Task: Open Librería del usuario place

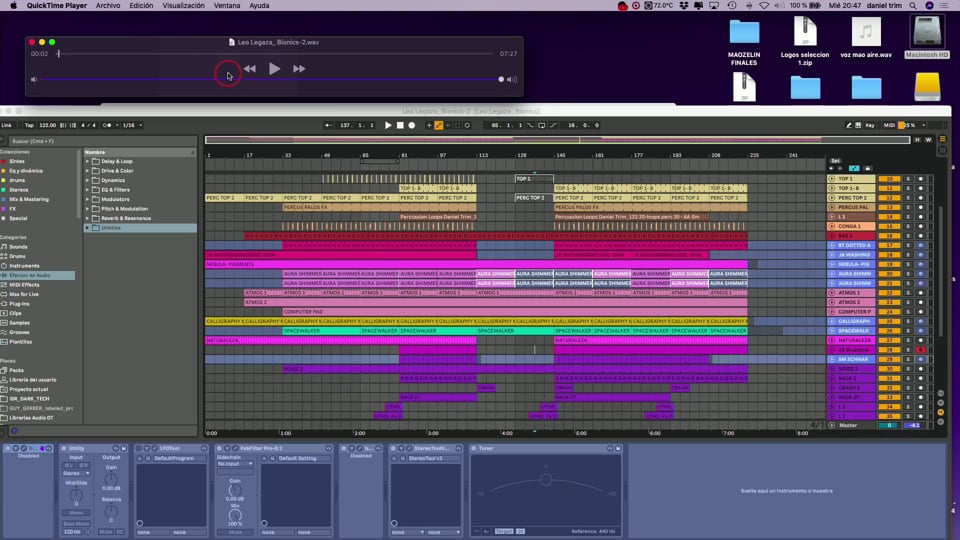Action: [x=32, y=380]
